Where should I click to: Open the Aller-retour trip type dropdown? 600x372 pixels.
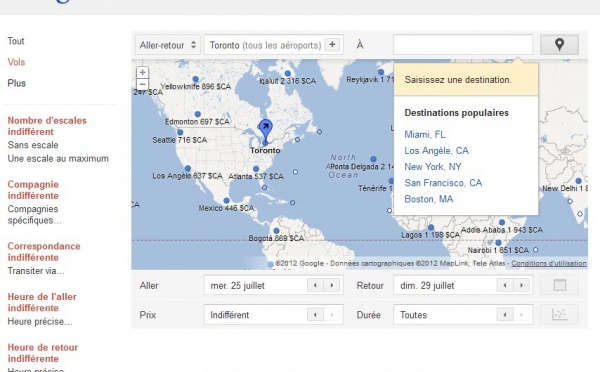point(168,45)
